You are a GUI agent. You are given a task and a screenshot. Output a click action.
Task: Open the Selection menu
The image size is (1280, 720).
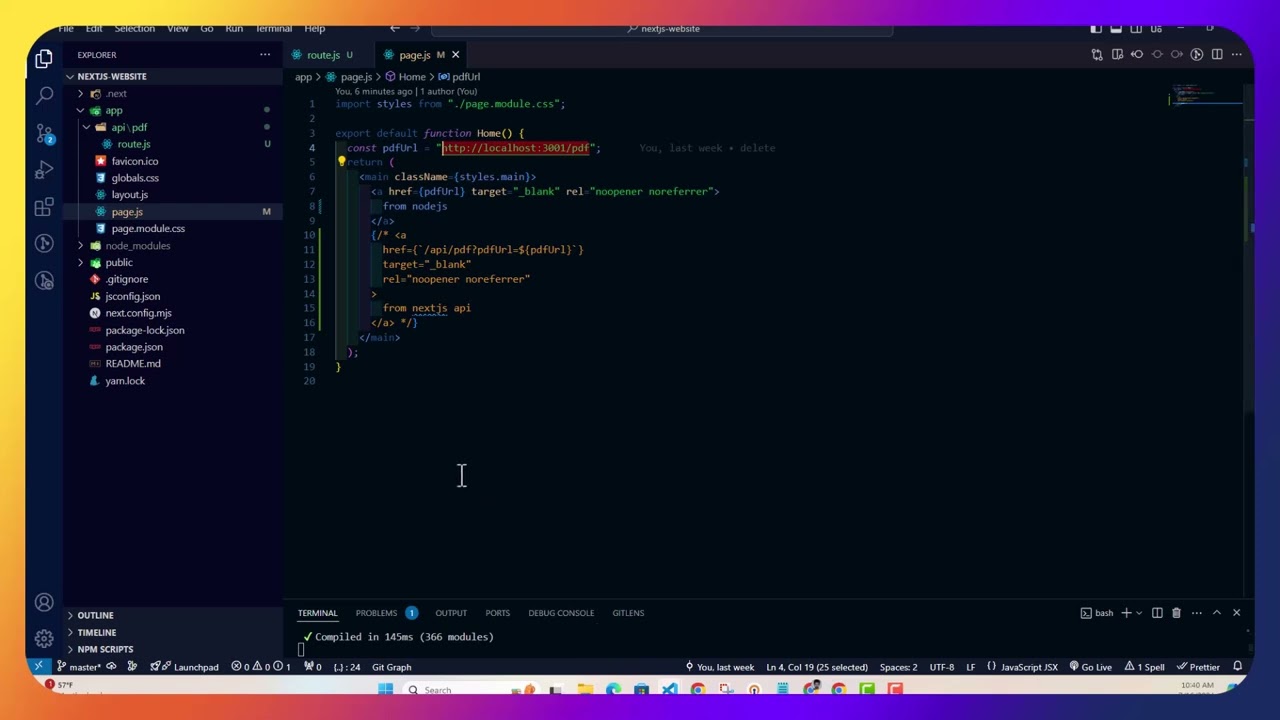pyautogui.click(x=134, y=29)
